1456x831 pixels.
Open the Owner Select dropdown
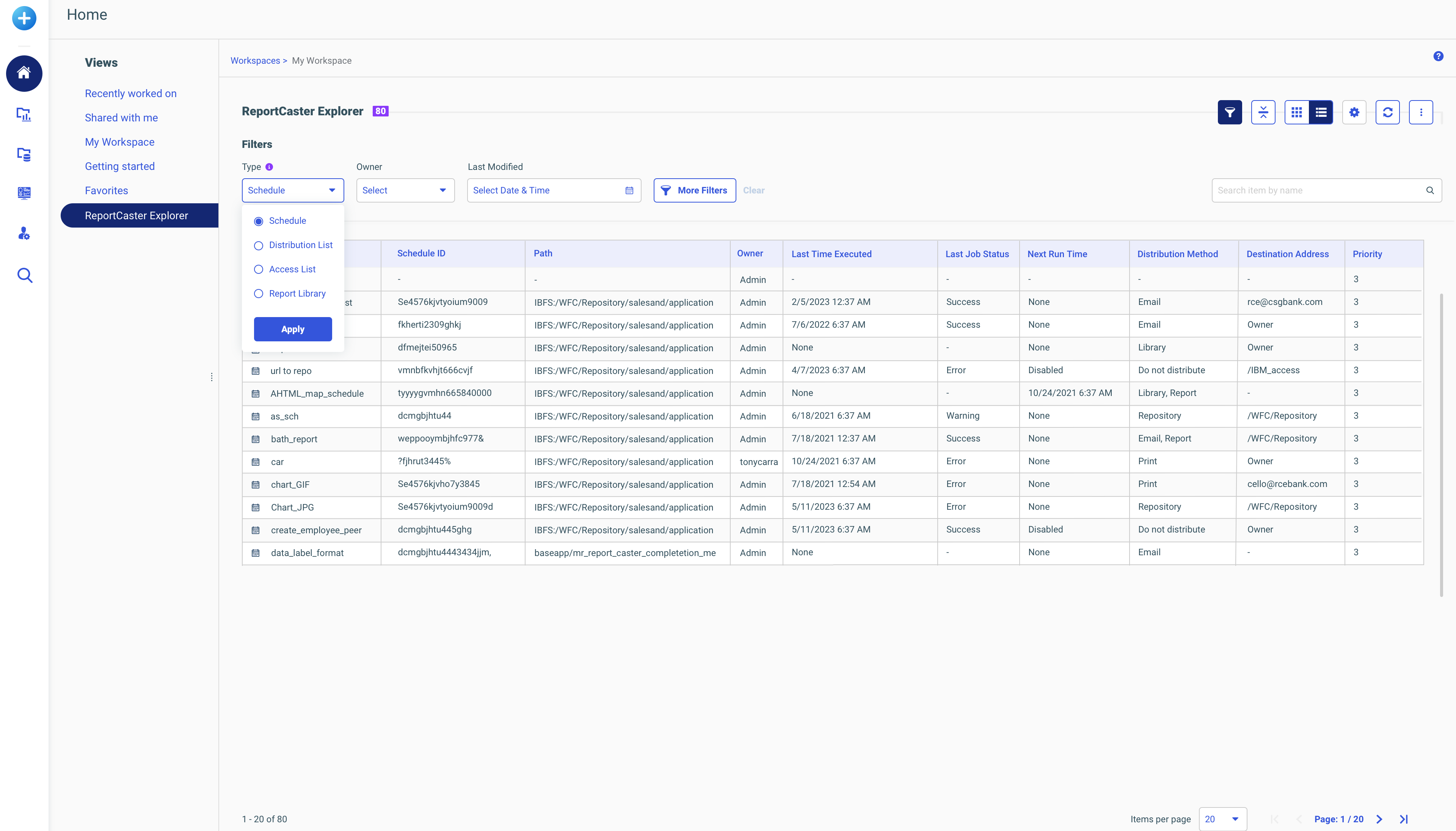click(x=405, y=190)
